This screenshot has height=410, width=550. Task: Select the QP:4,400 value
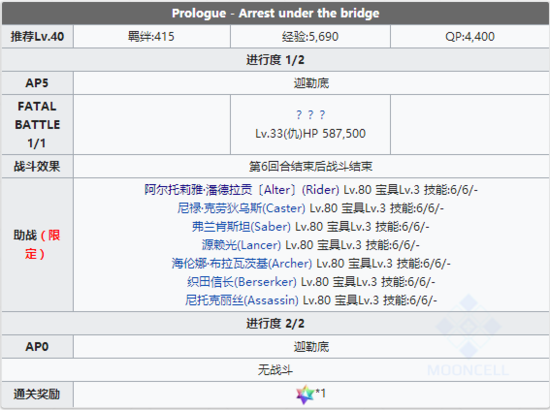pyautogui.click(x=470, y=36)
